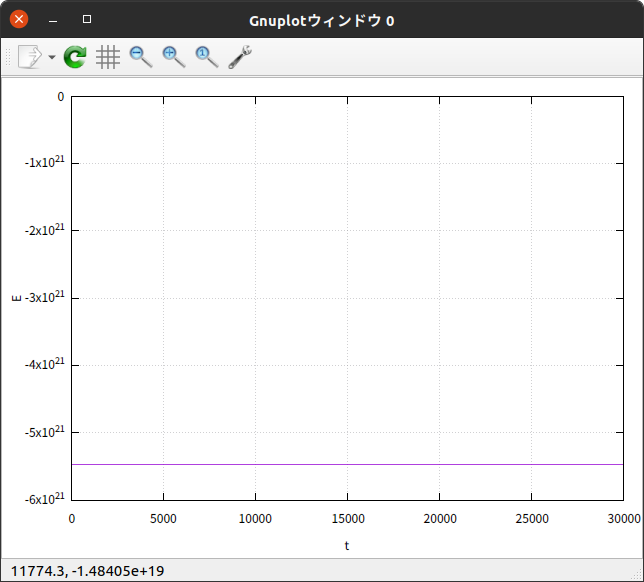This screenshot has height=582, width=644.
Task: Click the y-axis label -6x10^21
Action: 44,499
